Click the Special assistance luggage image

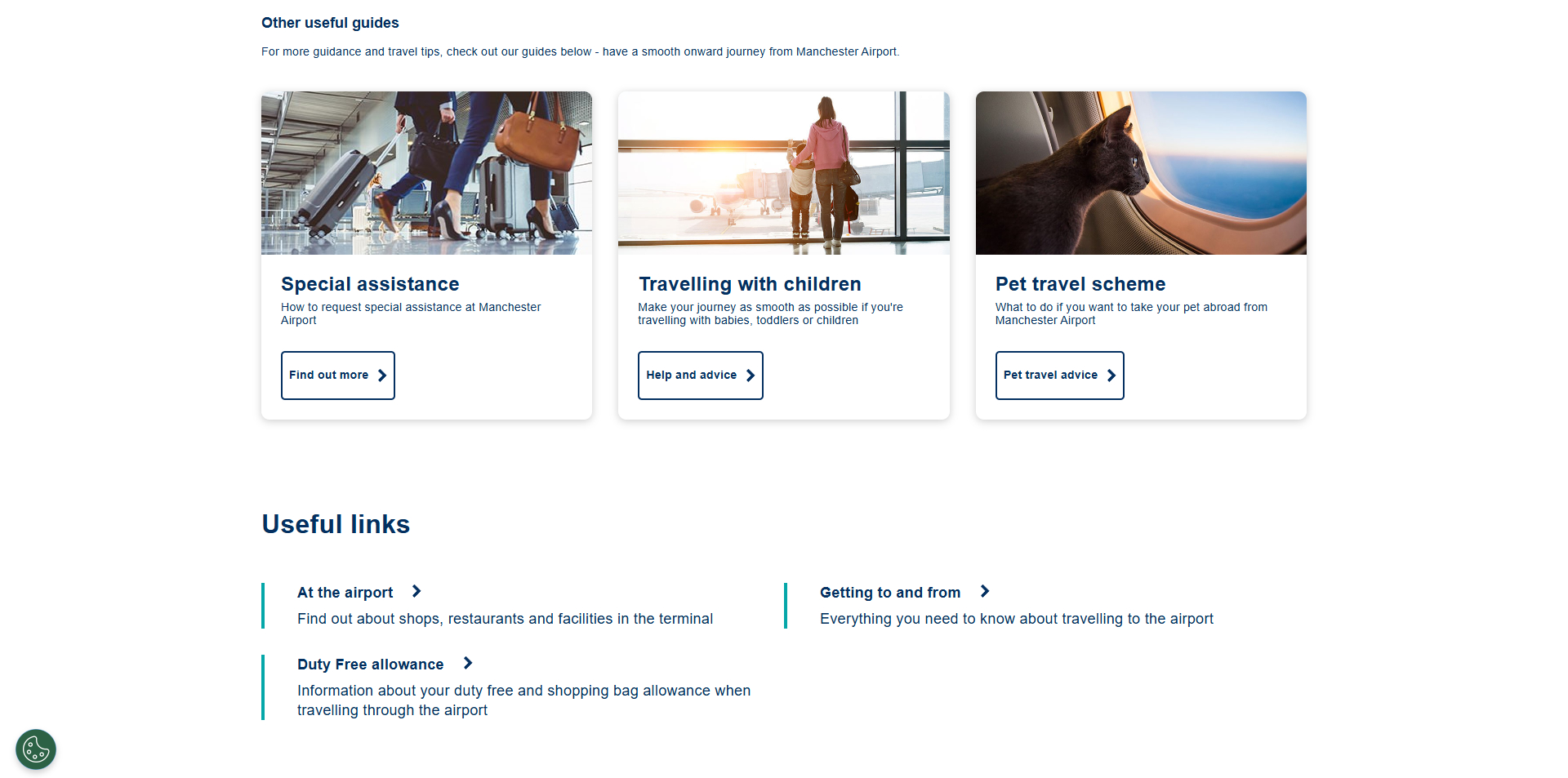426,172
